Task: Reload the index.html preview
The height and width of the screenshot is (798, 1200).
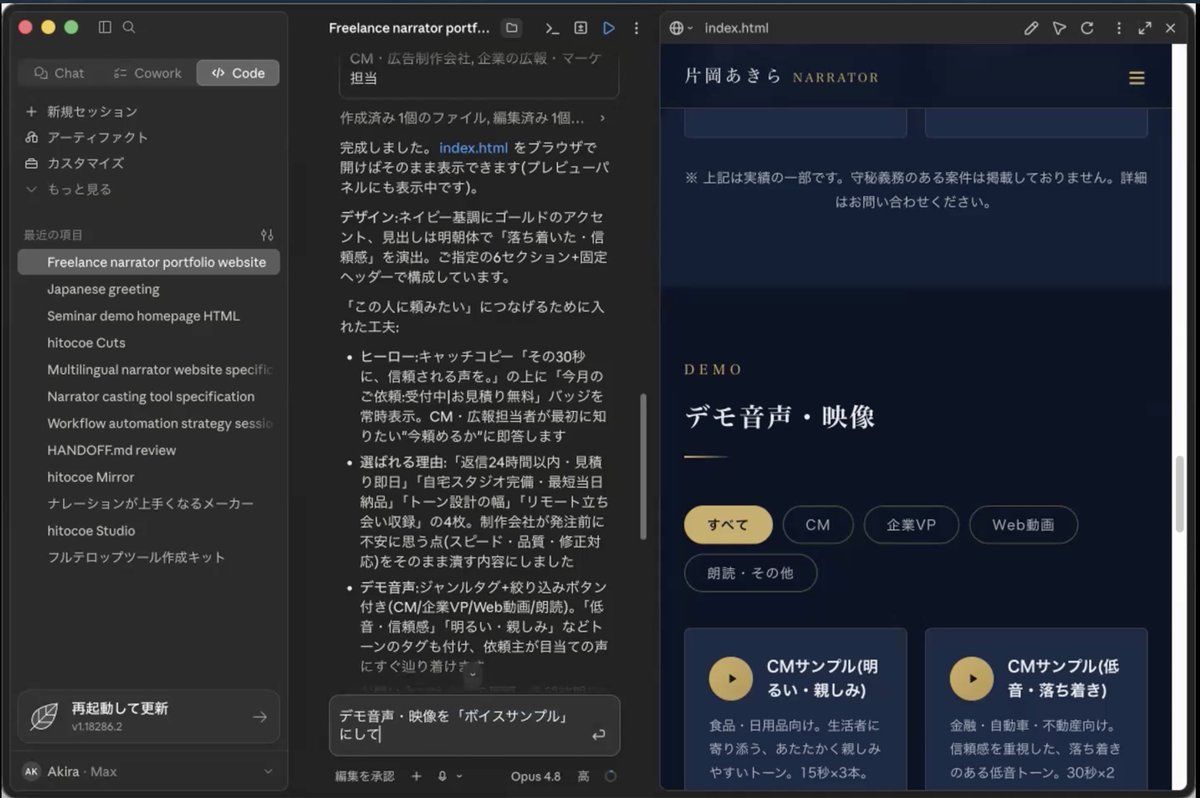Action: pyautogui.click(x=1087, y=28)
